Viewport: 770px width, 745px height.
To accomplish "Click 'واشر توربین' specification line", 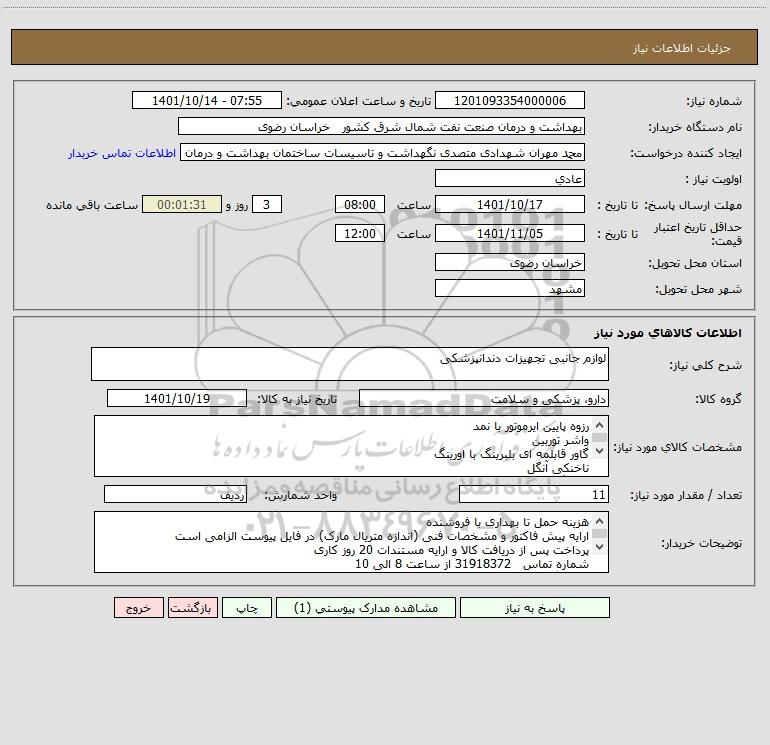I will (560, 441).
